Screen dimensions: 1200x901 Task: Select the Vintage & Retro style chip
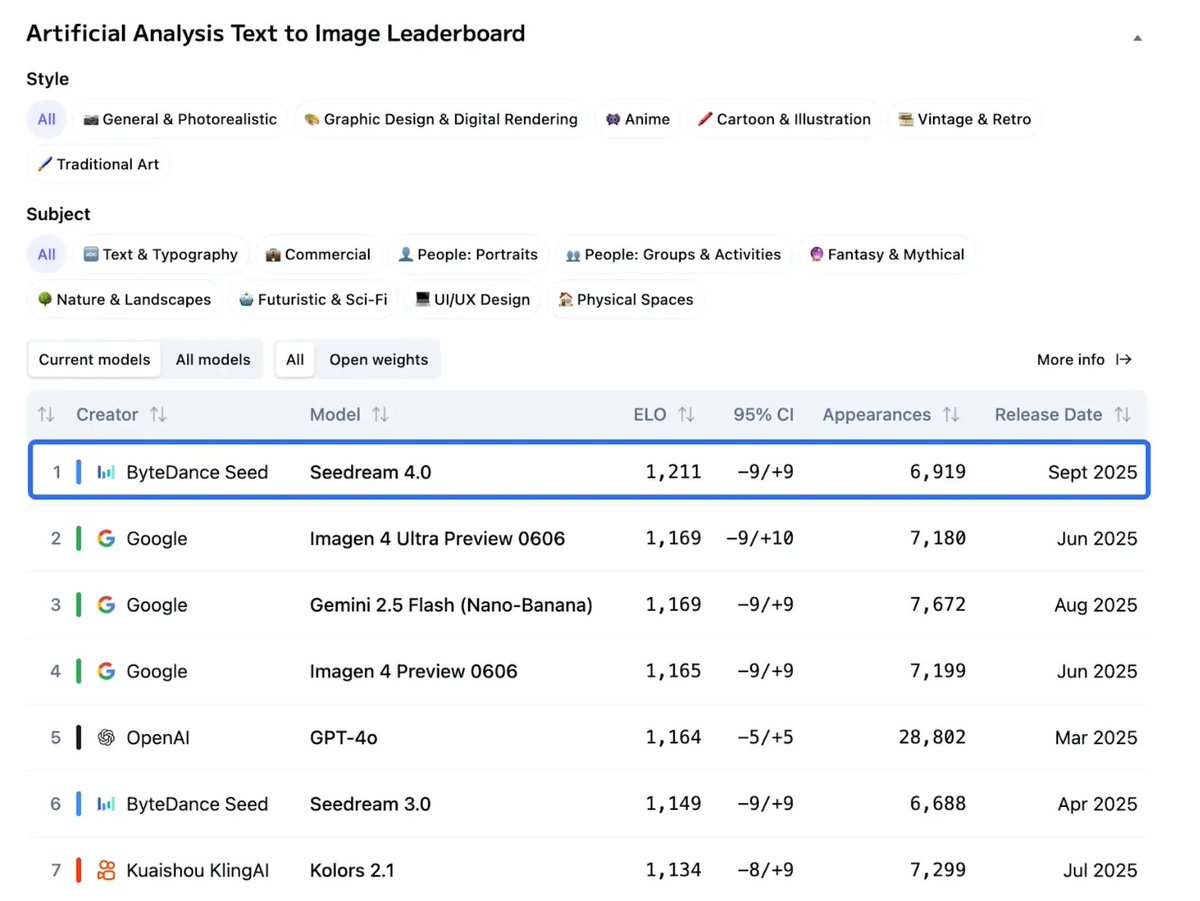[965, 119]
